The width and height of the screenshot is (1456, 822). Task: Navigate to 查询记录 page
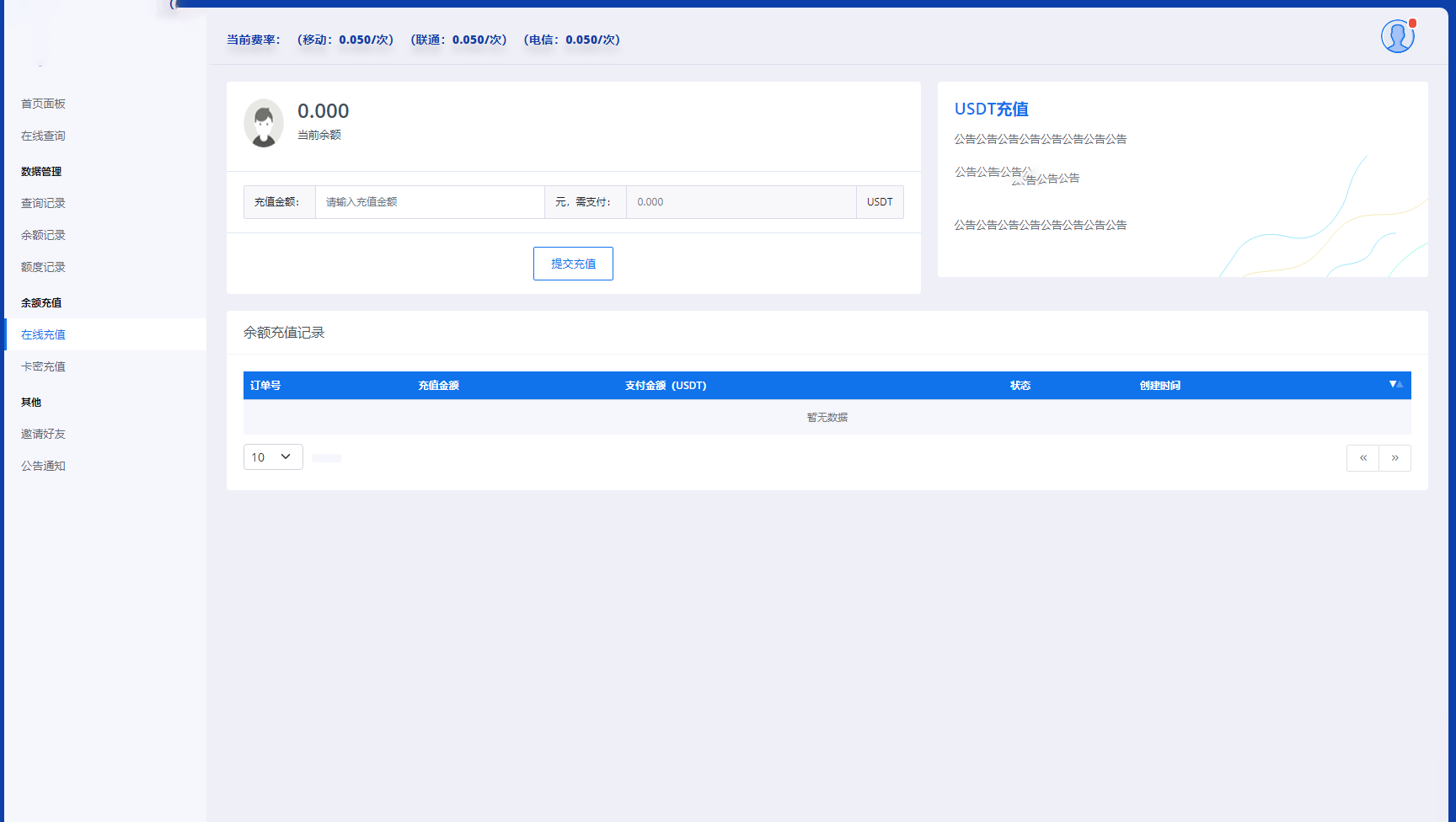coord(43,203)
